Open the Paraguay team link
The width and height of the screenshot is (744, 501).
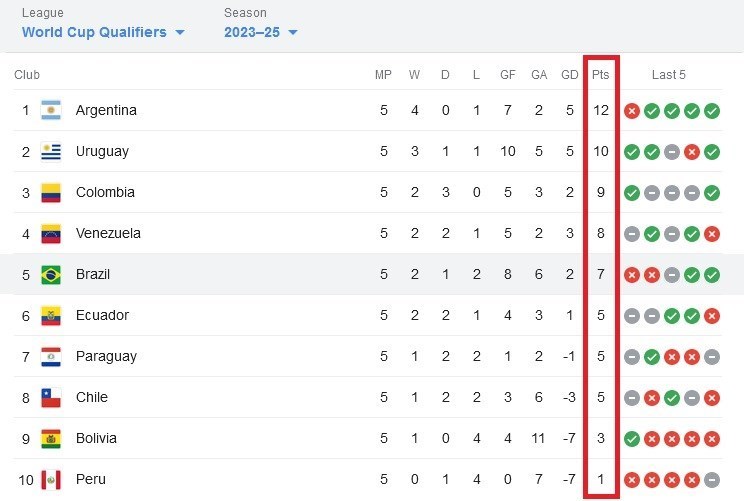(106, 356)
